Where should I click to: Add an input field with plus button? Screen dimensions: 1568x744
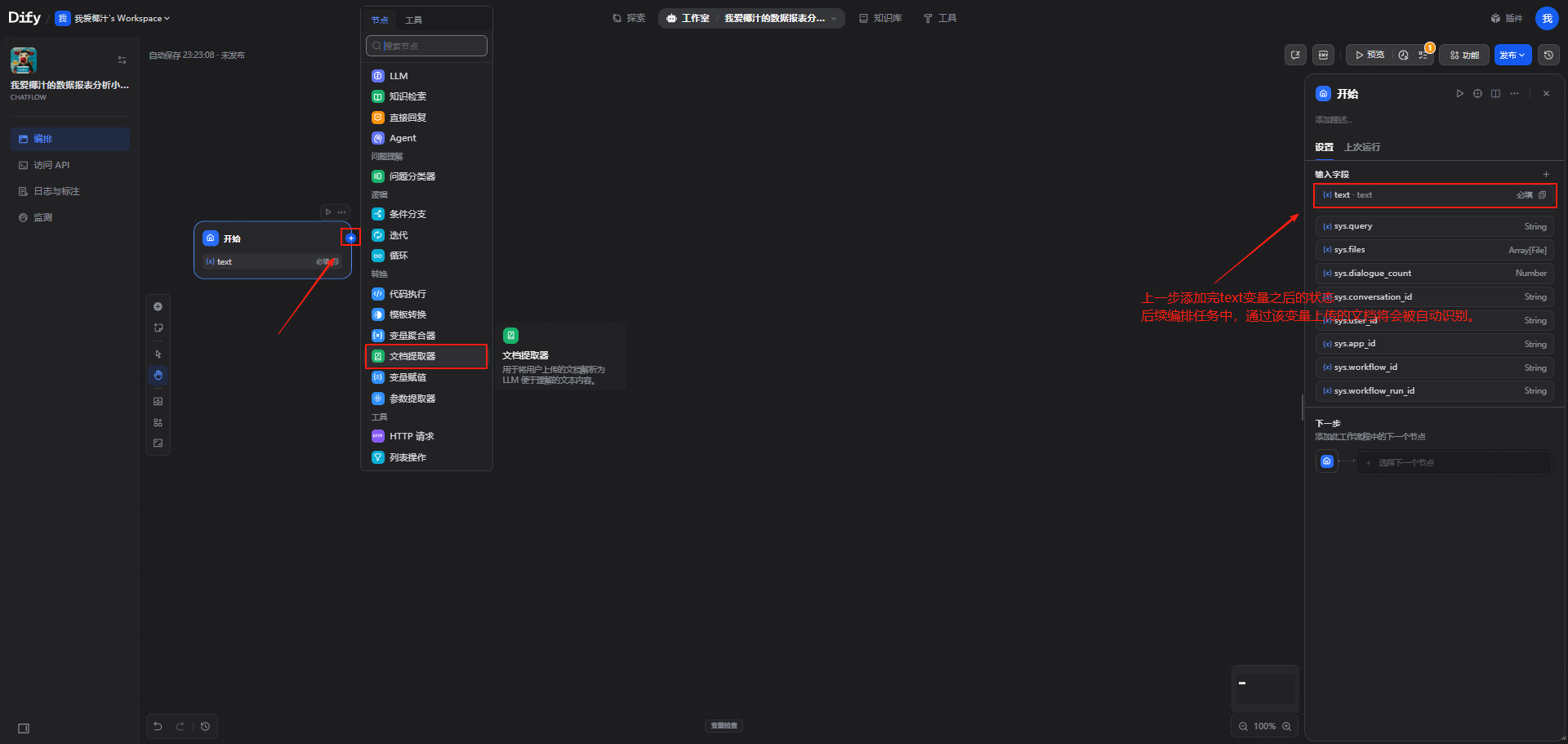click(x=1546, y=174)
